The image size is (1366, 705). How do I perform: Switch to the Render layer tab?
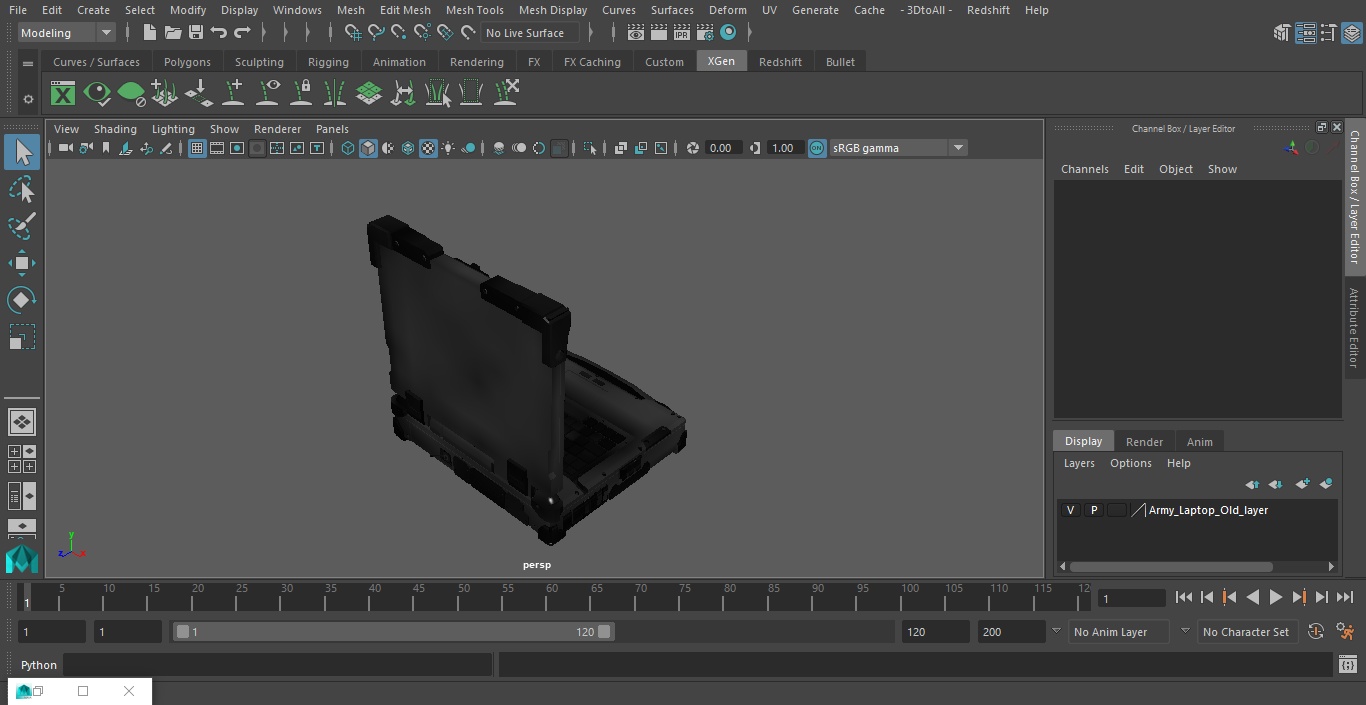click(1144, 442)
